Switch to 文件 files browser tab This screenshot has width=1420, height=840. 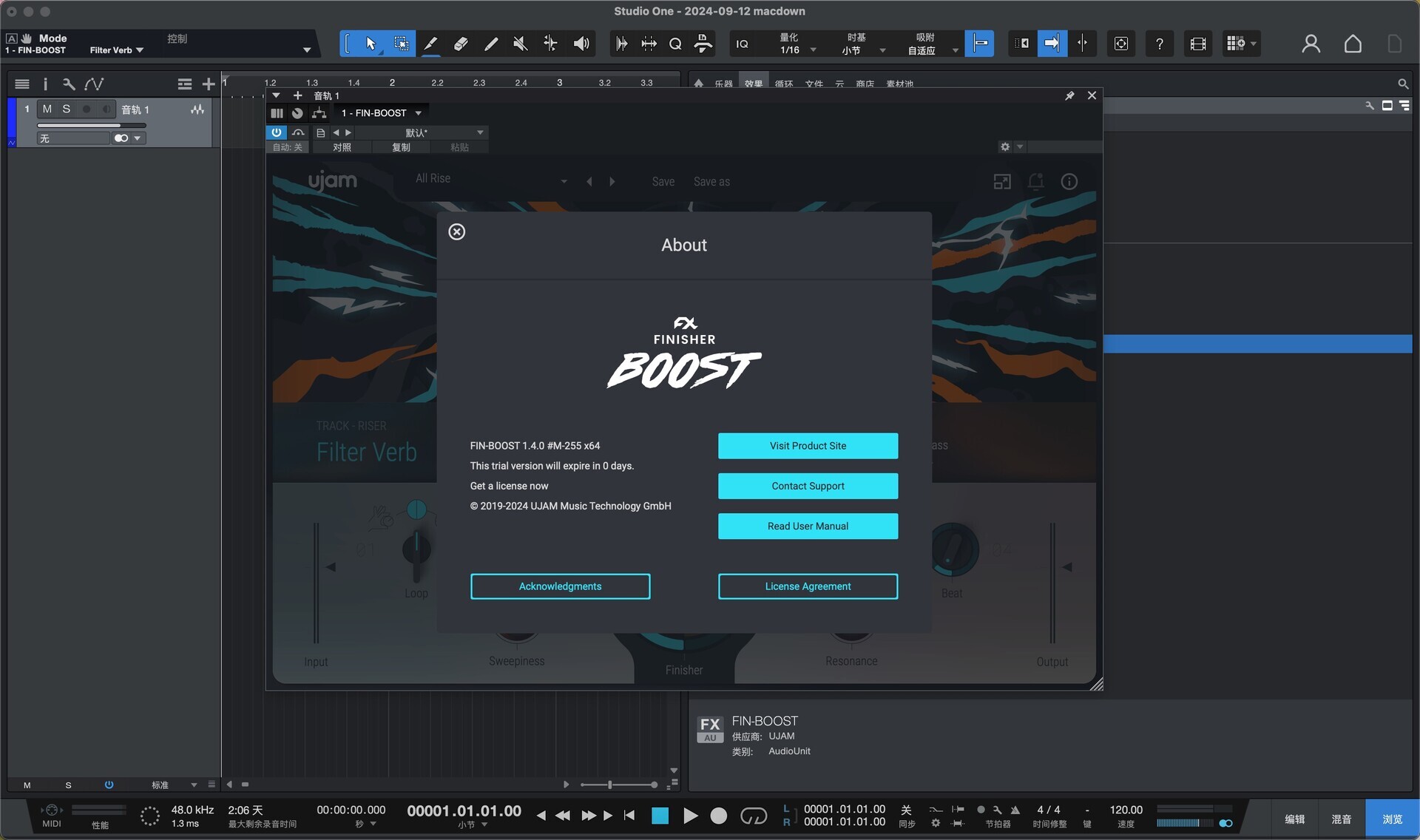[x=814, y=84]
